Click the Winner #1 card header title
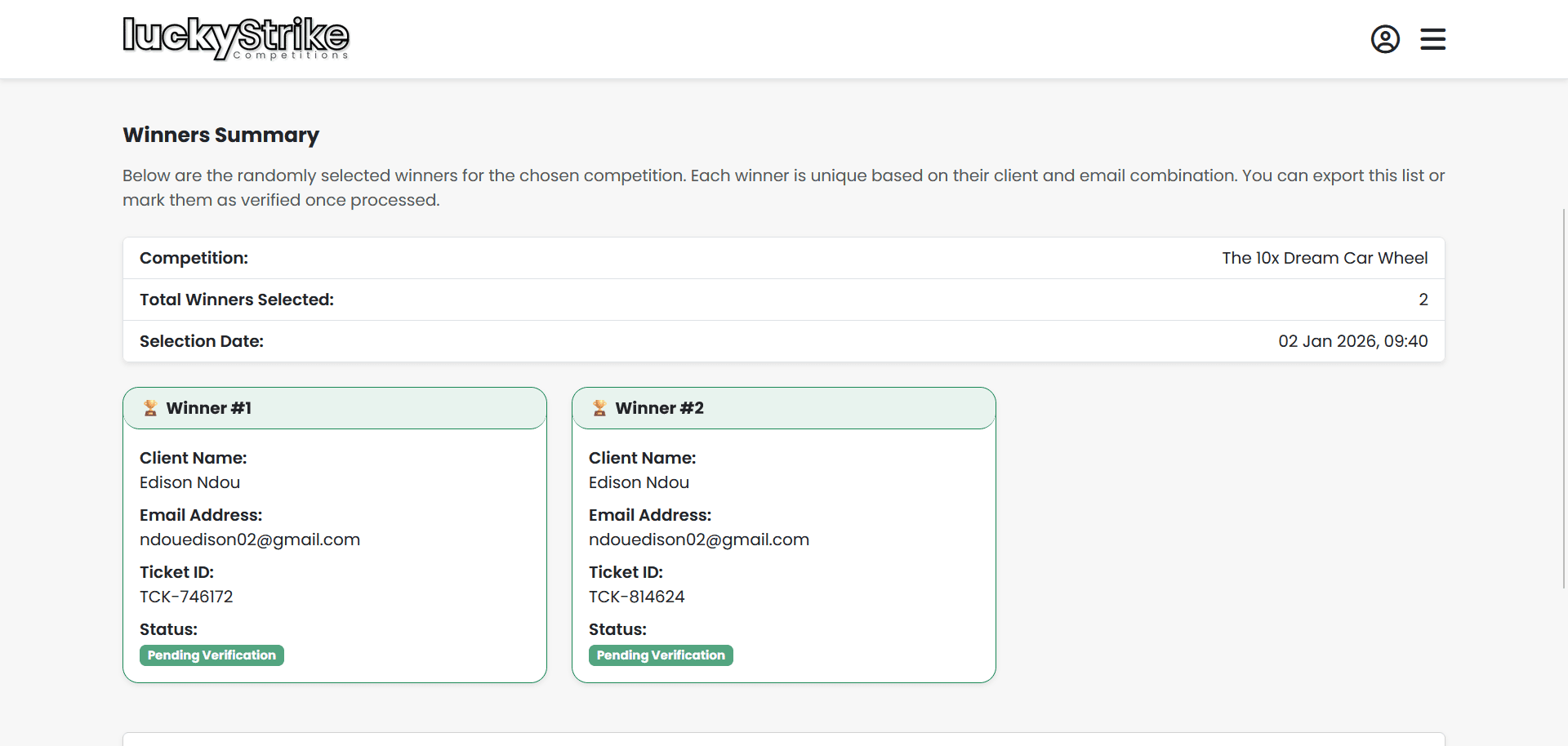This screenshot has width=1568, height=746. [209, 408]
